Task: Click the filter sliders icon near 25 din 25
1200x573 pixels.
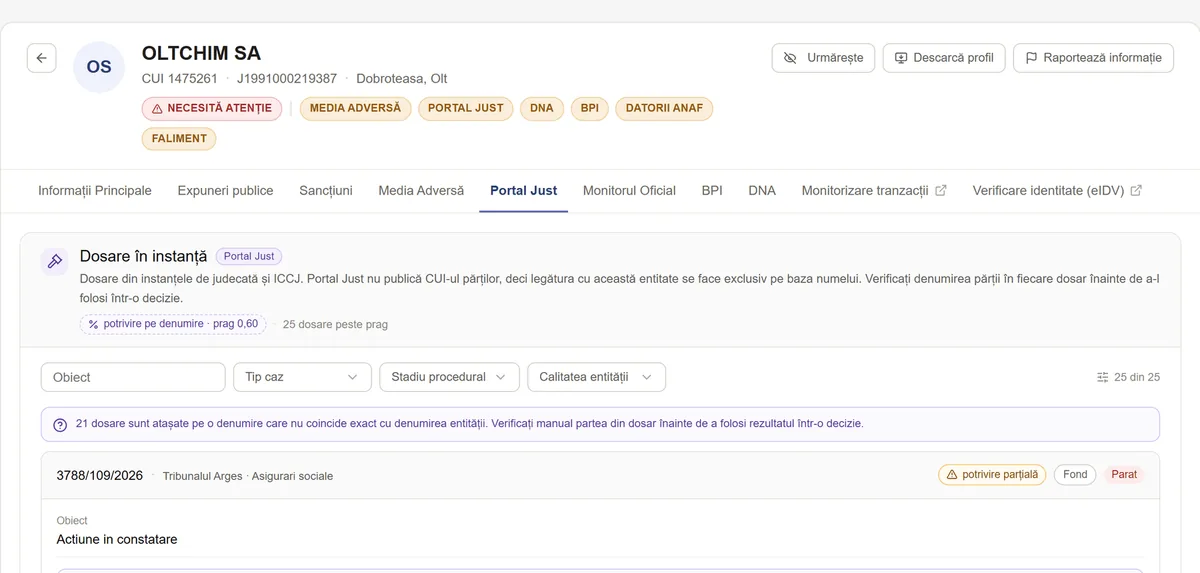Action: pos(1103,377)
